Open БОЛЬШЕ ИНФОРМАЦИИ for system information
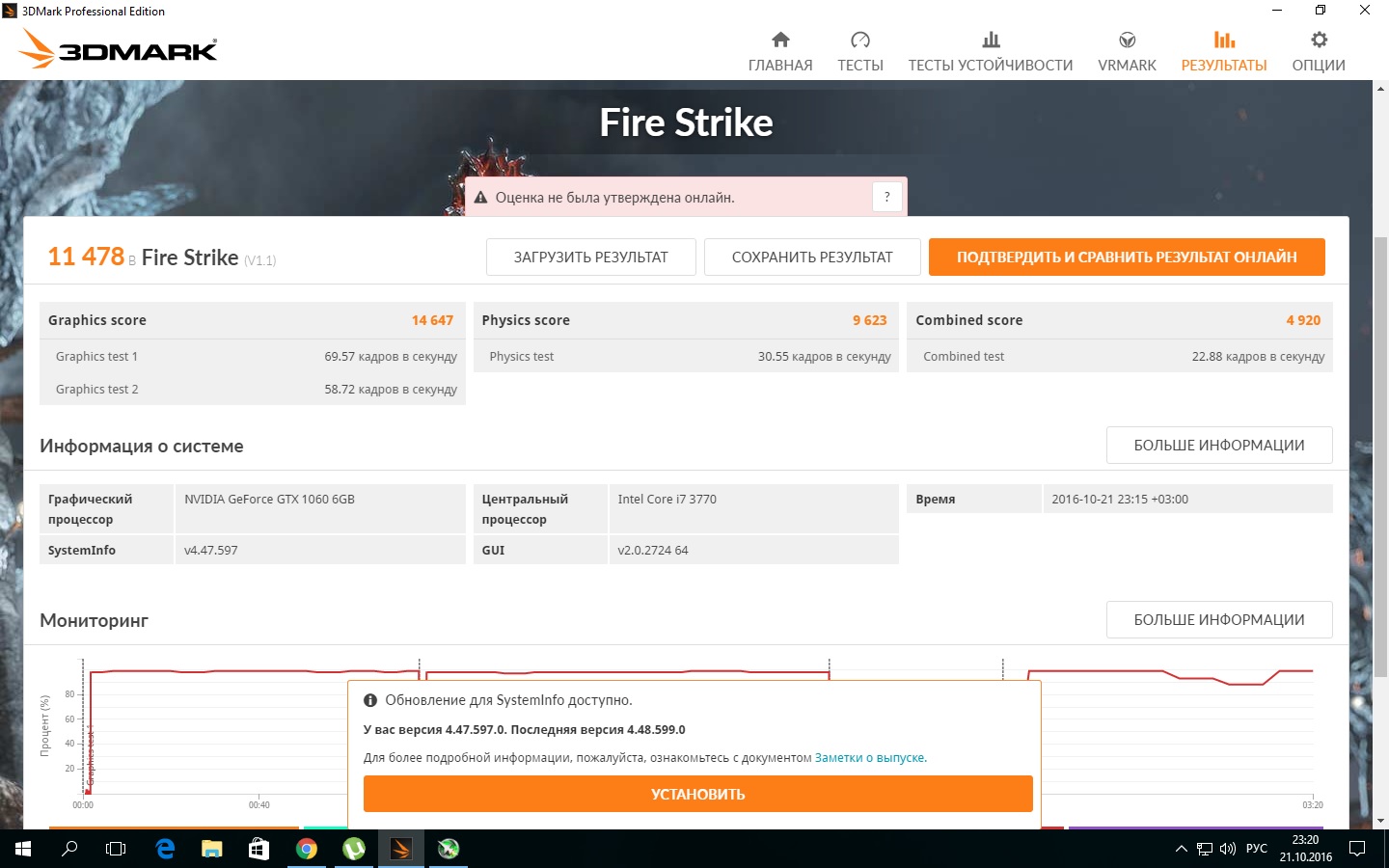Screen dimensions: 1389x868 (x=1219, y=446)
